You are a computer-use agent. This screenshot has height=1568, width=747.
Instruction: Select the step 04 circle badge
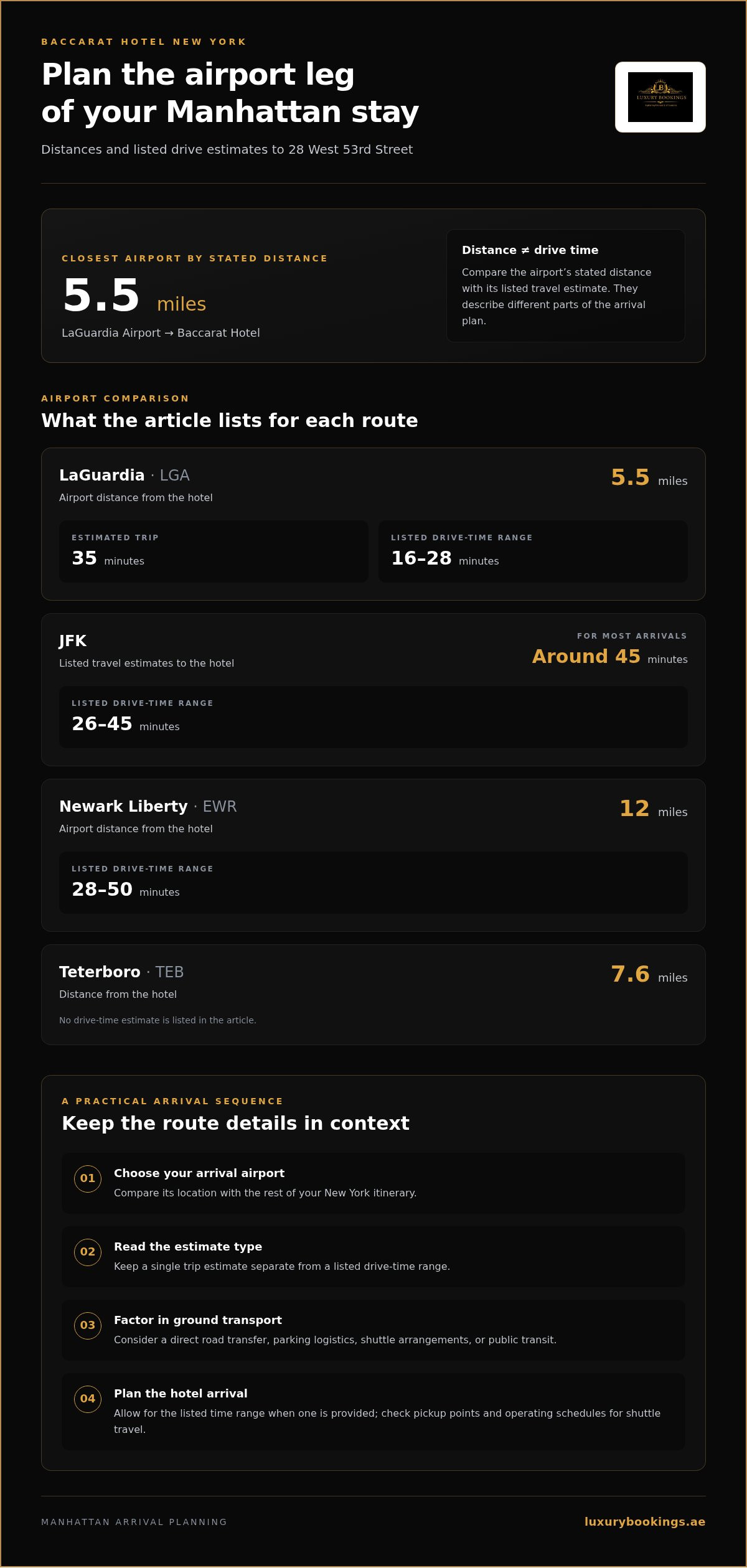[88, 1399]
